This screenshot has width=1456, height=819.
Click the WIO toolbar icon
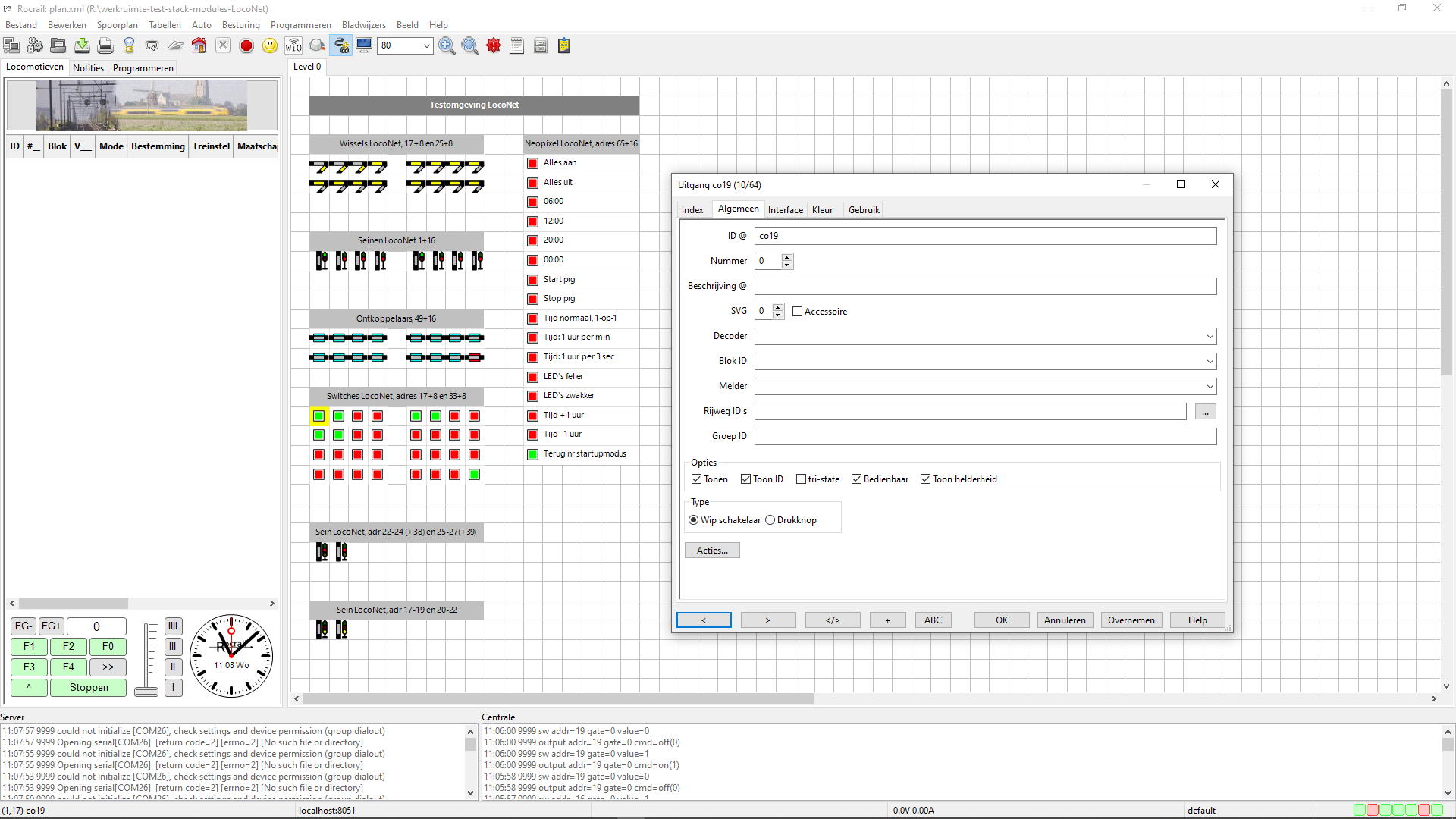click(x=293, y=46)
